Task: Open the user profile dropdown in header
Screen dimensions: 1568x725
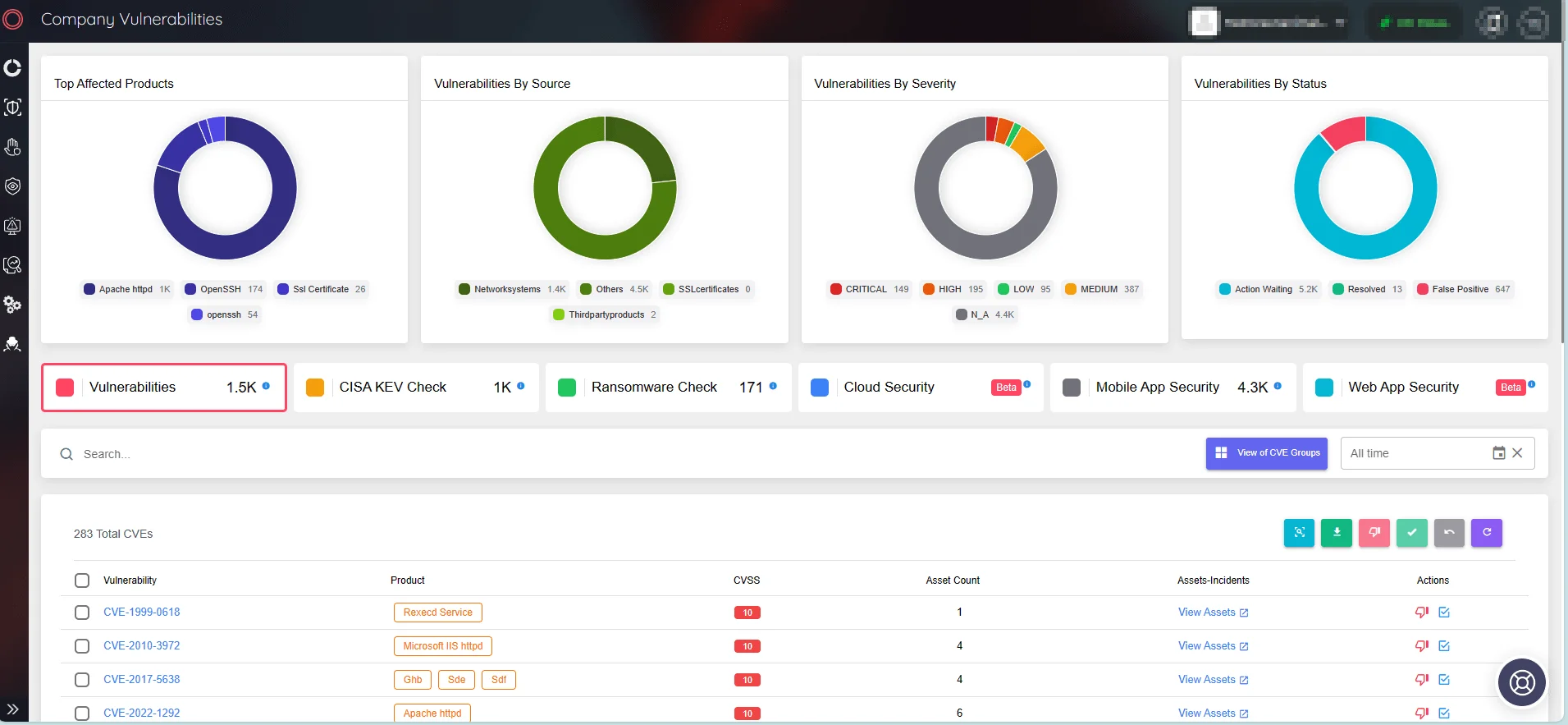Action: pyautogui.click(x=1267, y=22)
